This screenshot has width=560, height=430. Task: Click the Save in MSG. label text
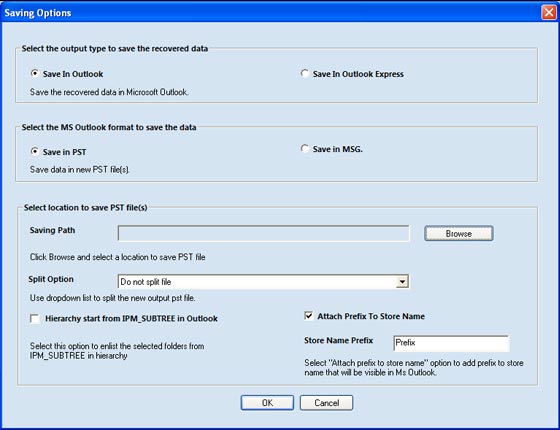338,149
